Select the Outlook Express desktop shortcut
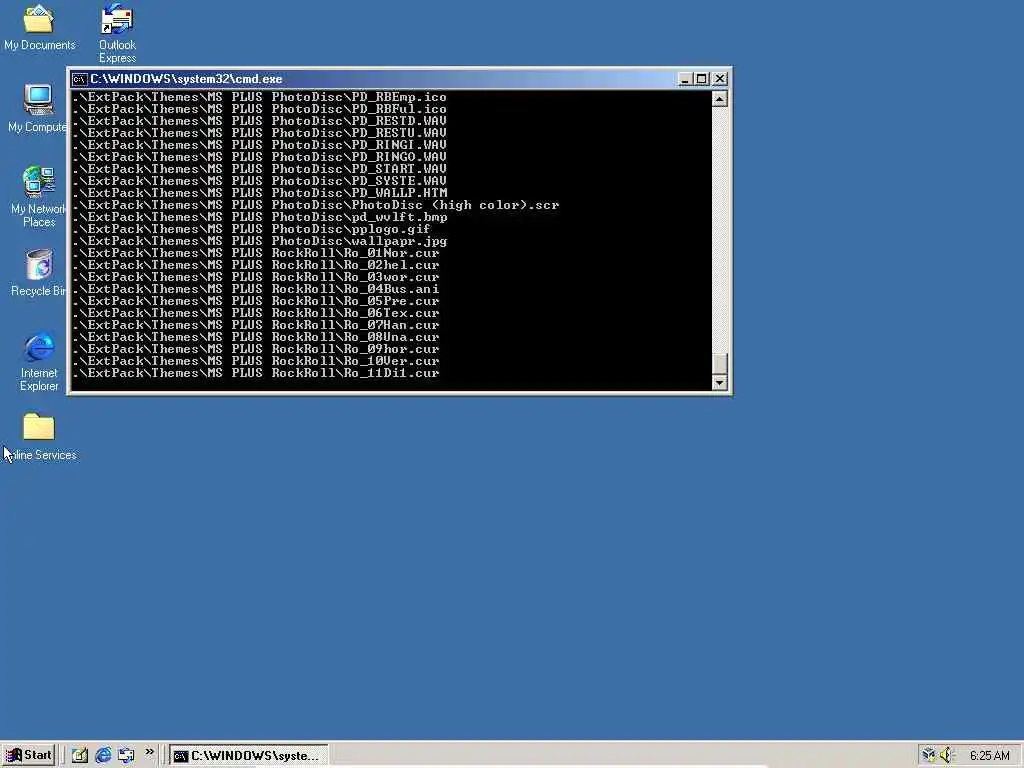 point(118,33)
